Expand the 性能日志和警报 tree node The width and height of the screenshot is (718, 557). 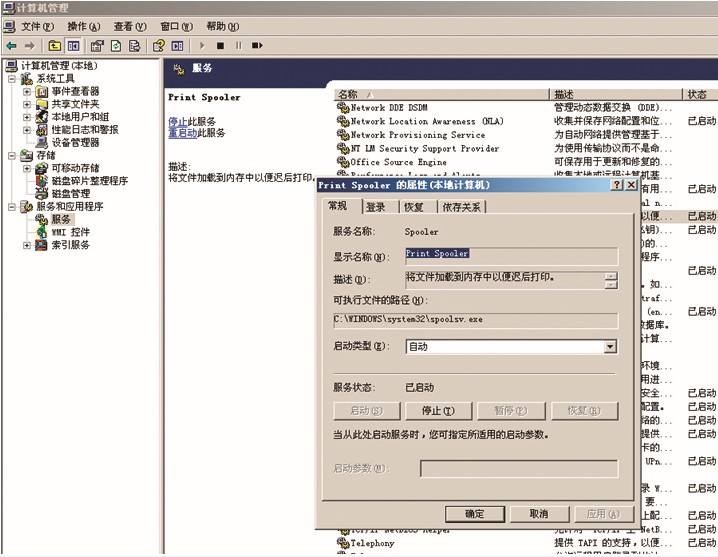[x=27, y=130]
